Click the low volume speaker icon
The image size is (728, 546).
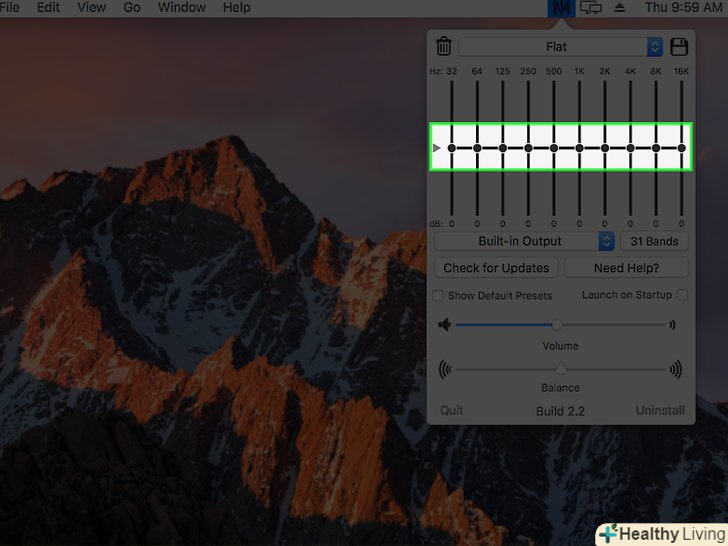tap(444, 325)
